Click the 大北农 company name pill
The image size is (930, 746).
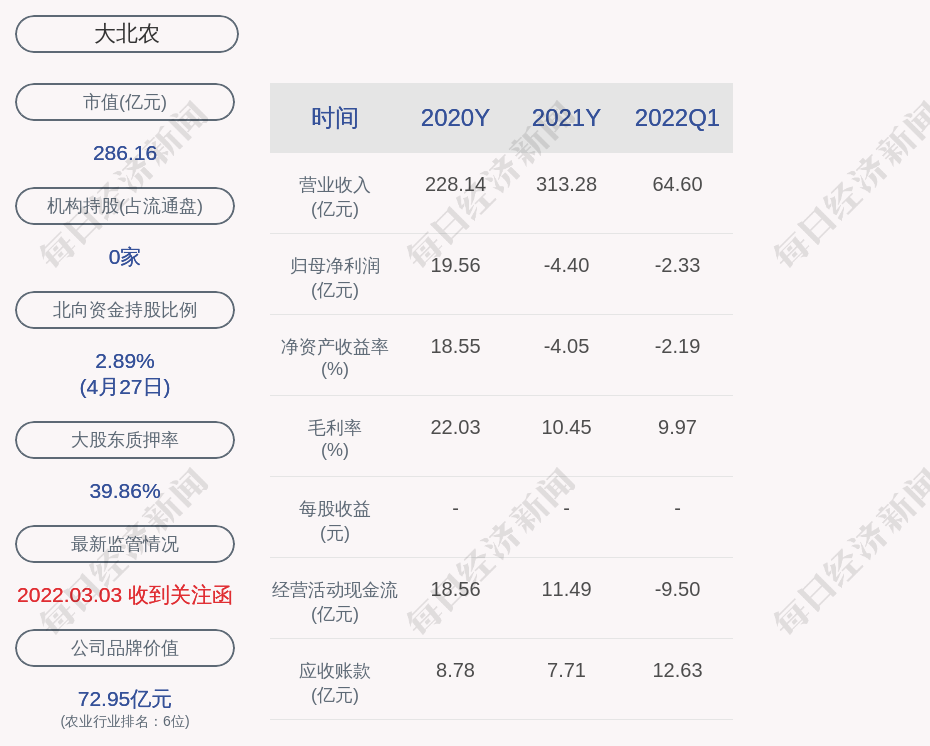coord(127,34)
